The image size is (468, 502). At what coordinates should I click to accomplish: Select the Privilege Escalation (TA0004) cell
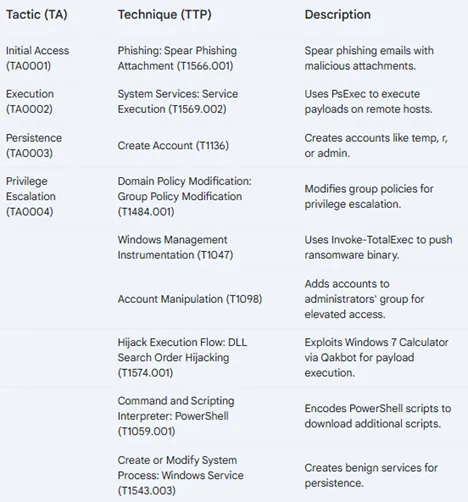(31, 196)
